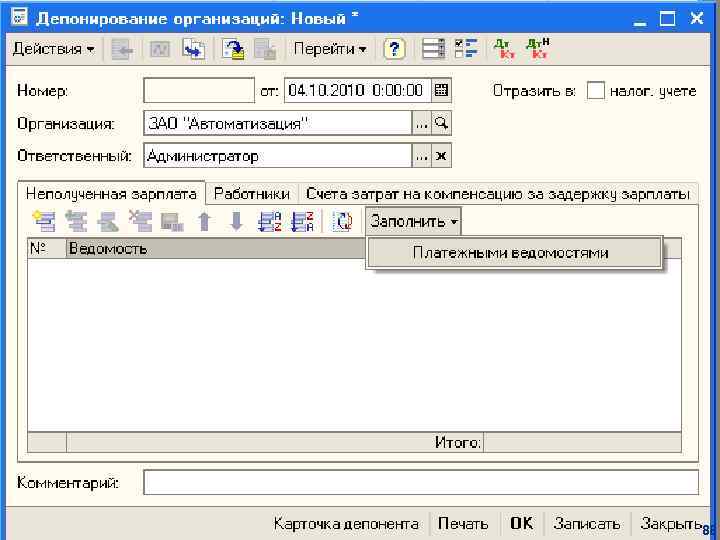The image size is (720, 540).
Task: Click the Печать button
Action: click(462, 523)
